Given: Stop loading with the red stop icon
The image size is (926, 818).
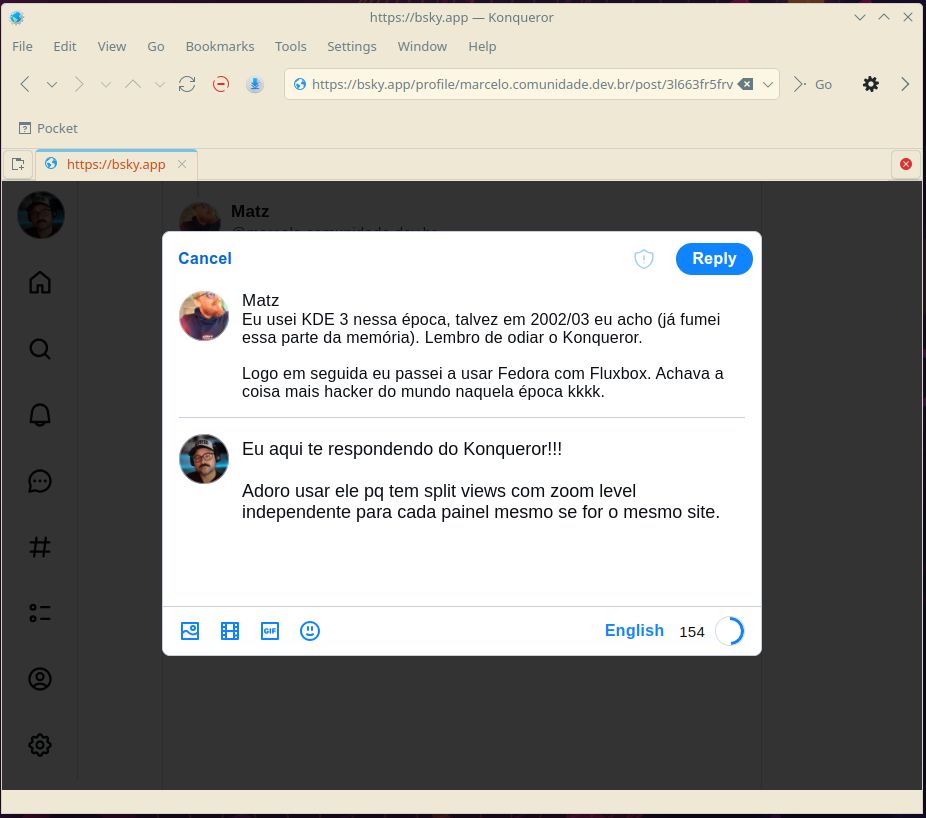Looking at the screenshot, I should (221, 84).
